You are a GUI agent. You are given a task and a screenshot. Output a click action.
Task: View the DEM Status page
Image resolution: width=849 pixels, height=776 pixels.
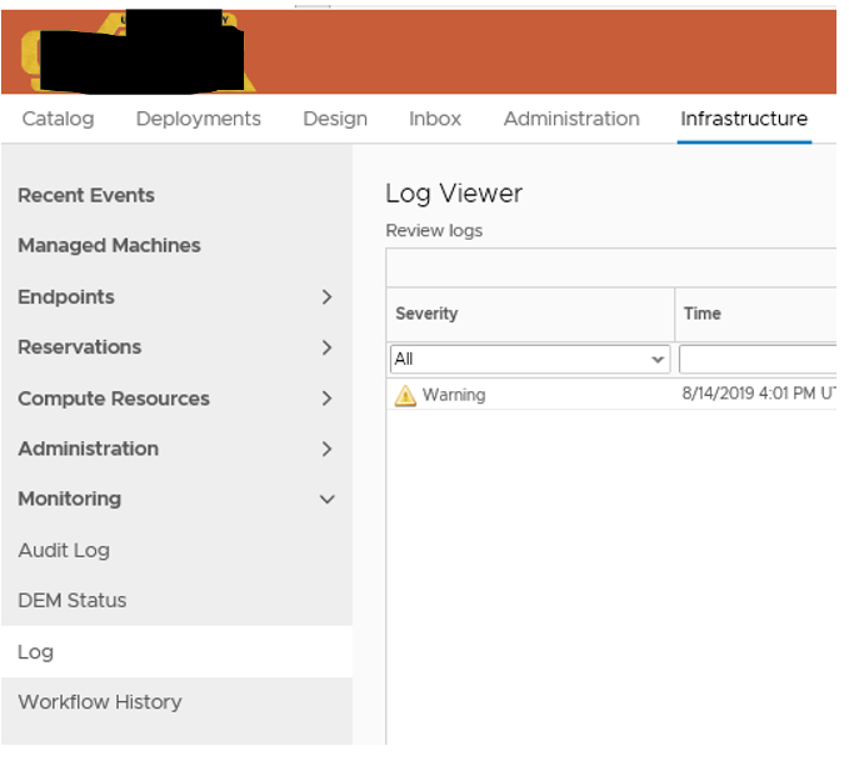pos(72,601)
